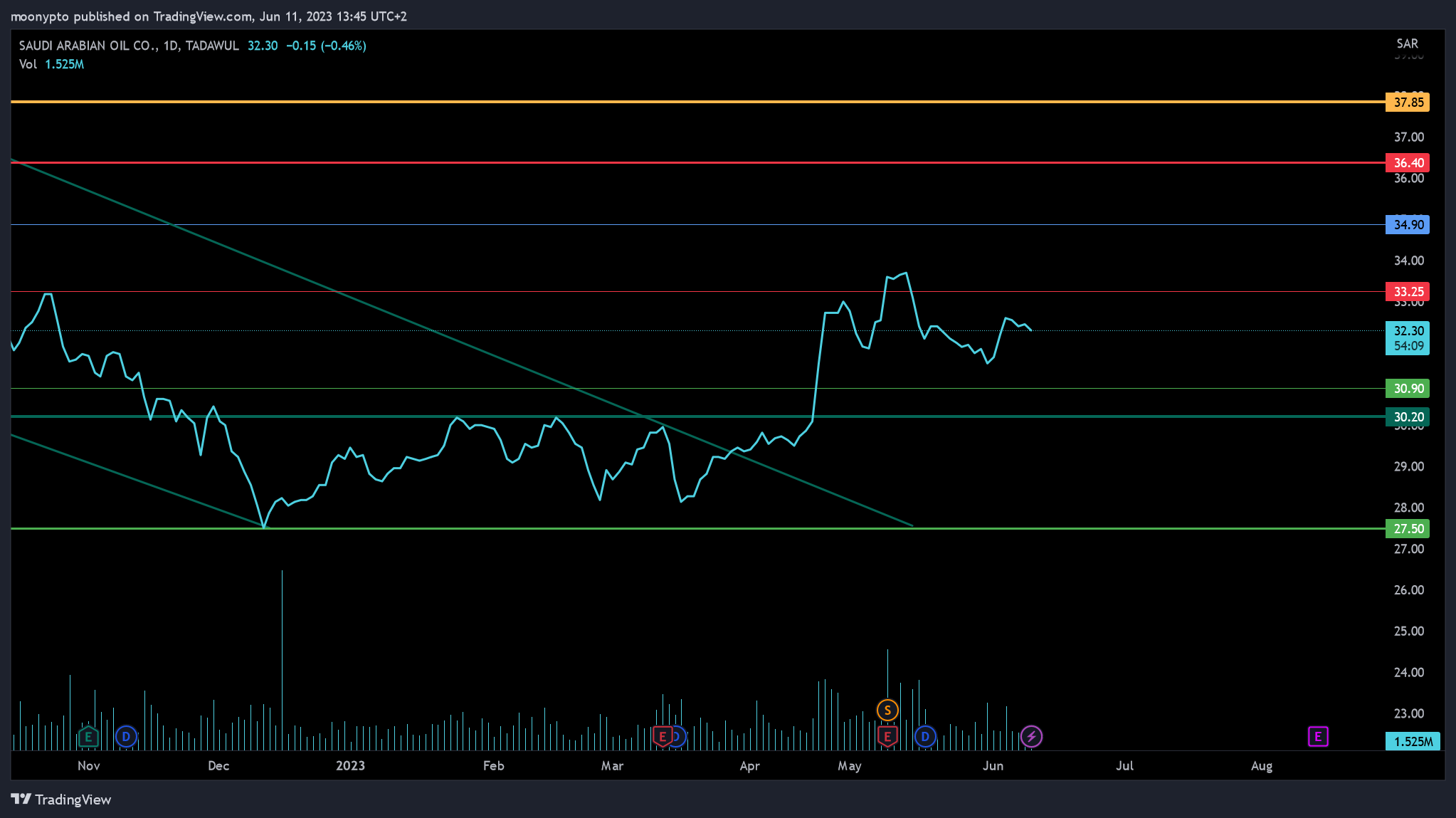1456x818 pixels.
Task: Select the orange 37.85 price label
Action: click(x=1408, y=103)
